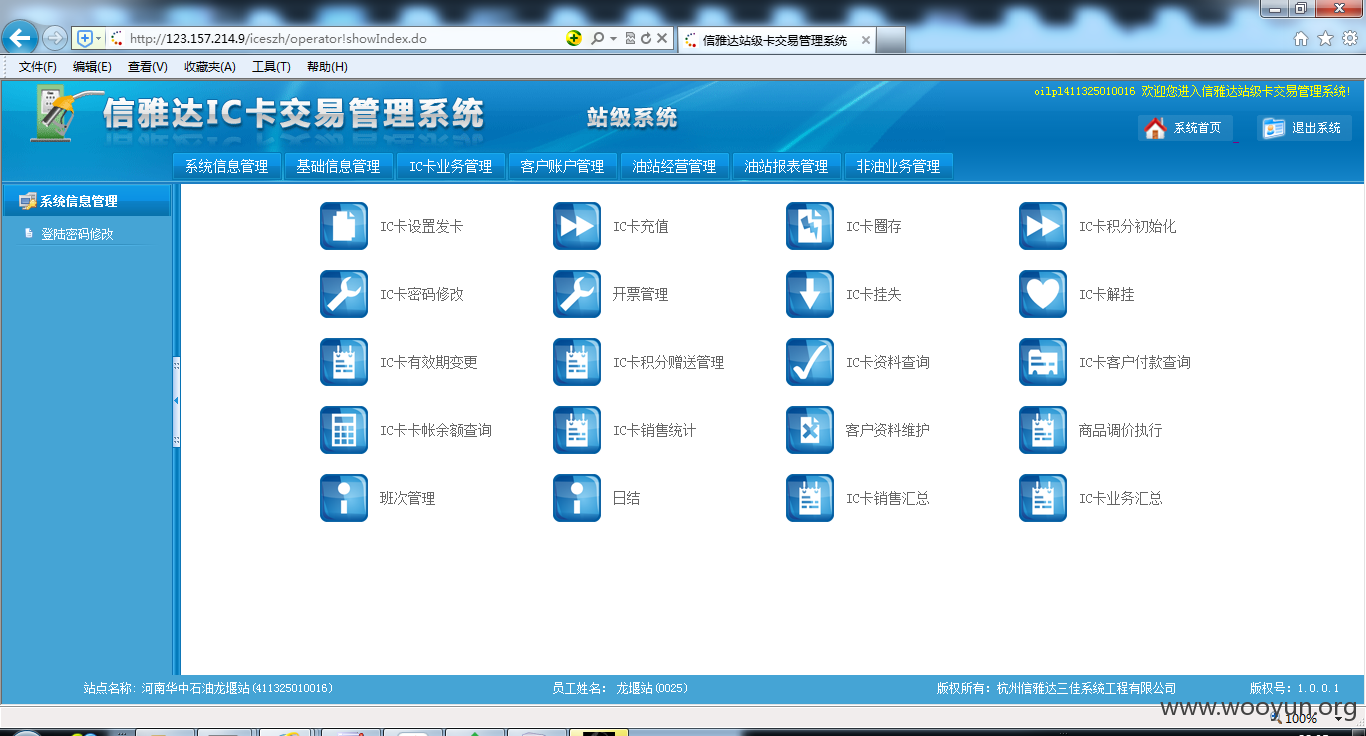The width and height of the screenshot is (1366, 736).
Task: Open the 工具(T) menu
Action: click(x=271, y=67)
